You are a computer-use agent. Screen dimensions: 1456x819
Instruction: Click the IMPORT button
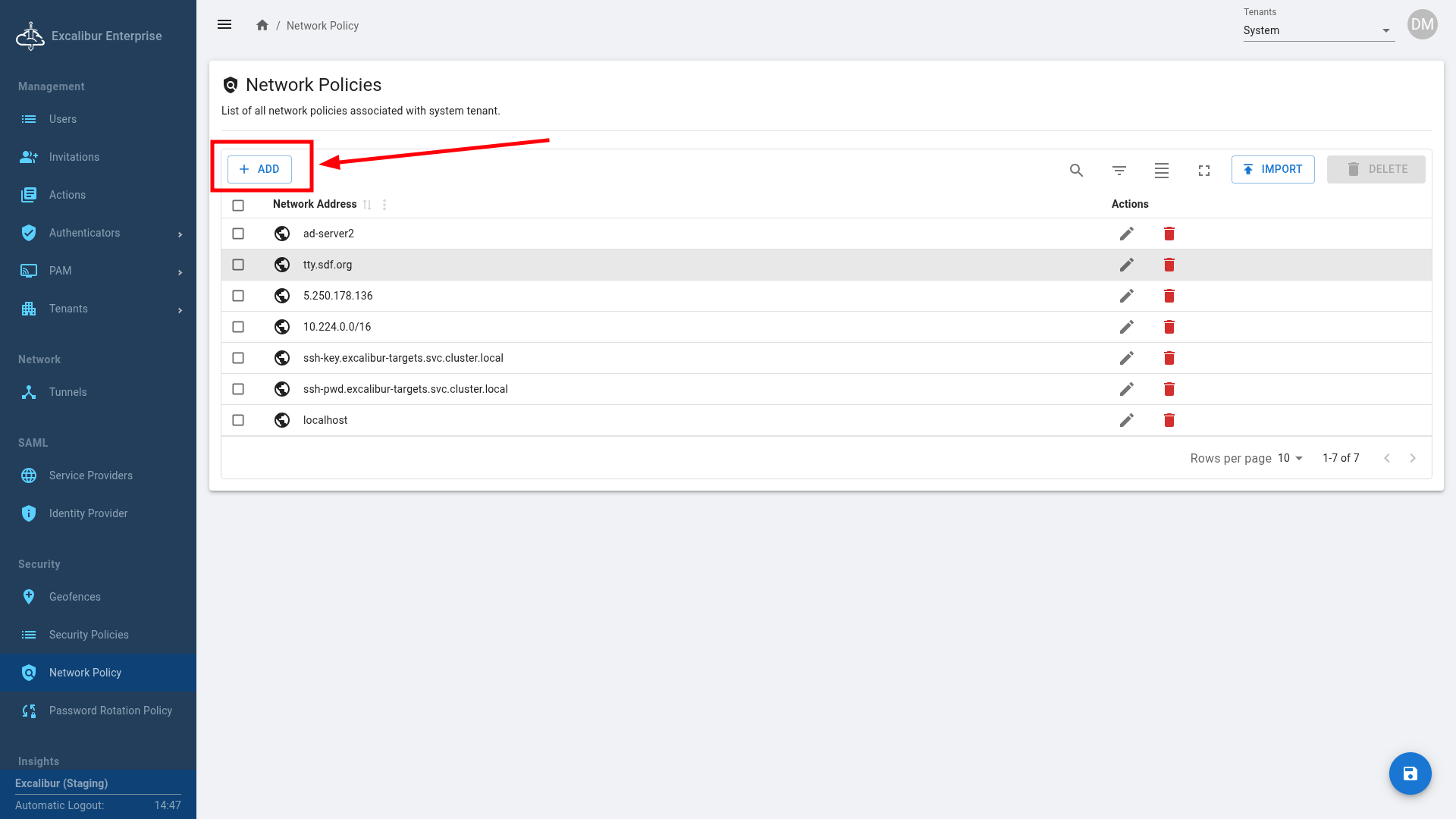[x=1272, y=169]
